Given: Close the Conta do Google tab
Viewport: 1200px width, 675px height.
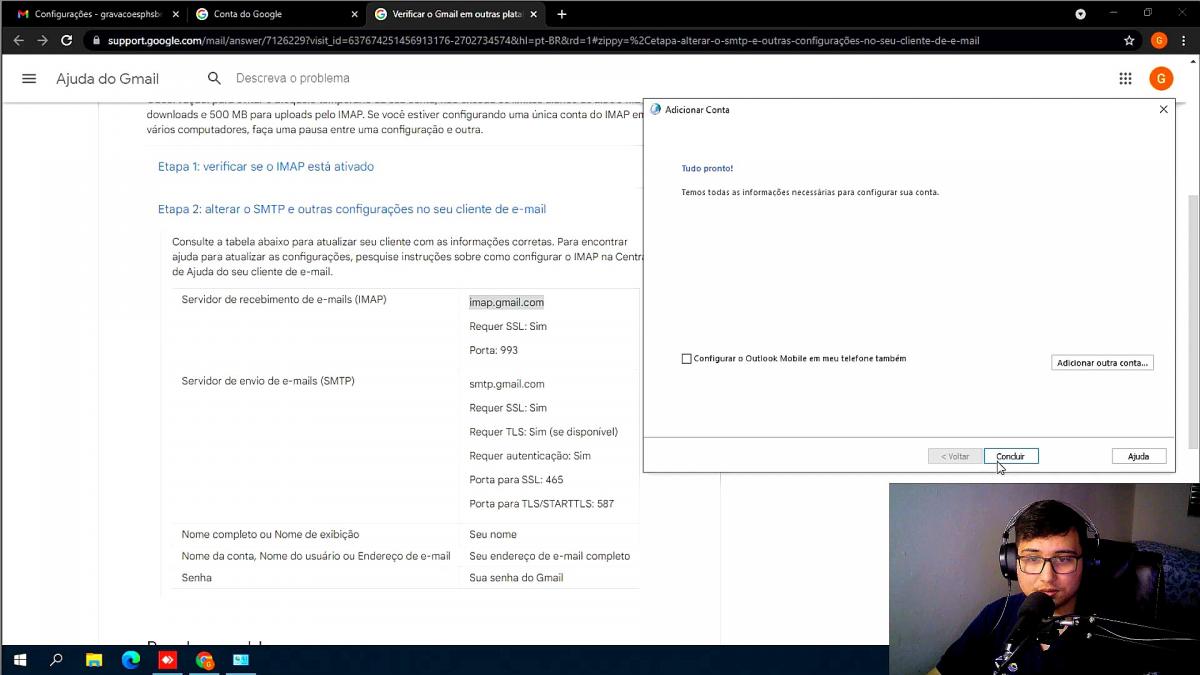Looking at the screenshot, I should click(x=354, y=14).
